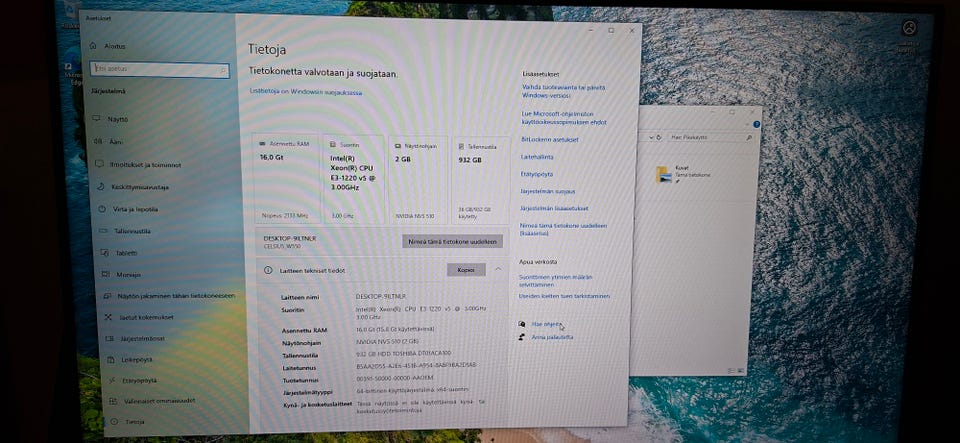Click Etsi asetus search field
Image resolution: width=960 pixels, height=443 pixels.
pyautogui.click(x=160, y=70)
